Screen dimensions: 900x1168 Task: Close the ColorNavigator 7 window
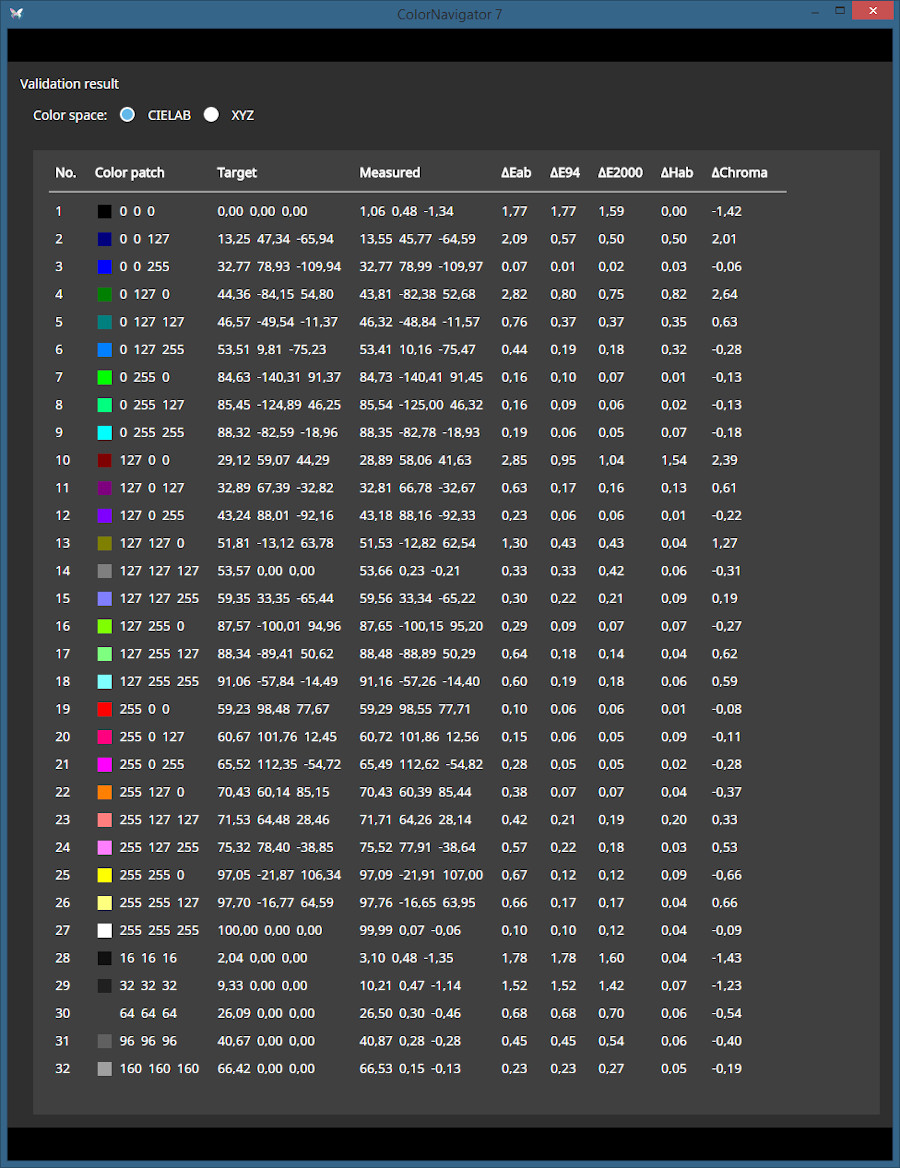tap(873, 11)
